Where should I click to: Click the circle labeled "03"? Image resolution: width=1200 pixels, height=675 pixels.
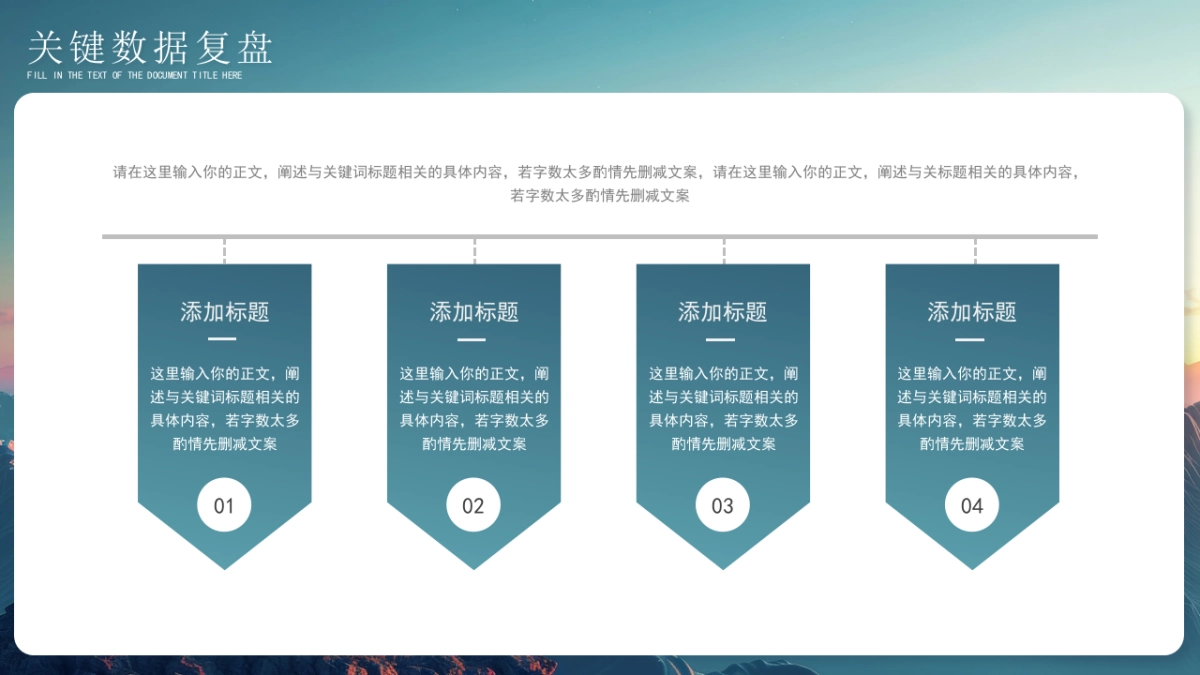tap(722, 505)
